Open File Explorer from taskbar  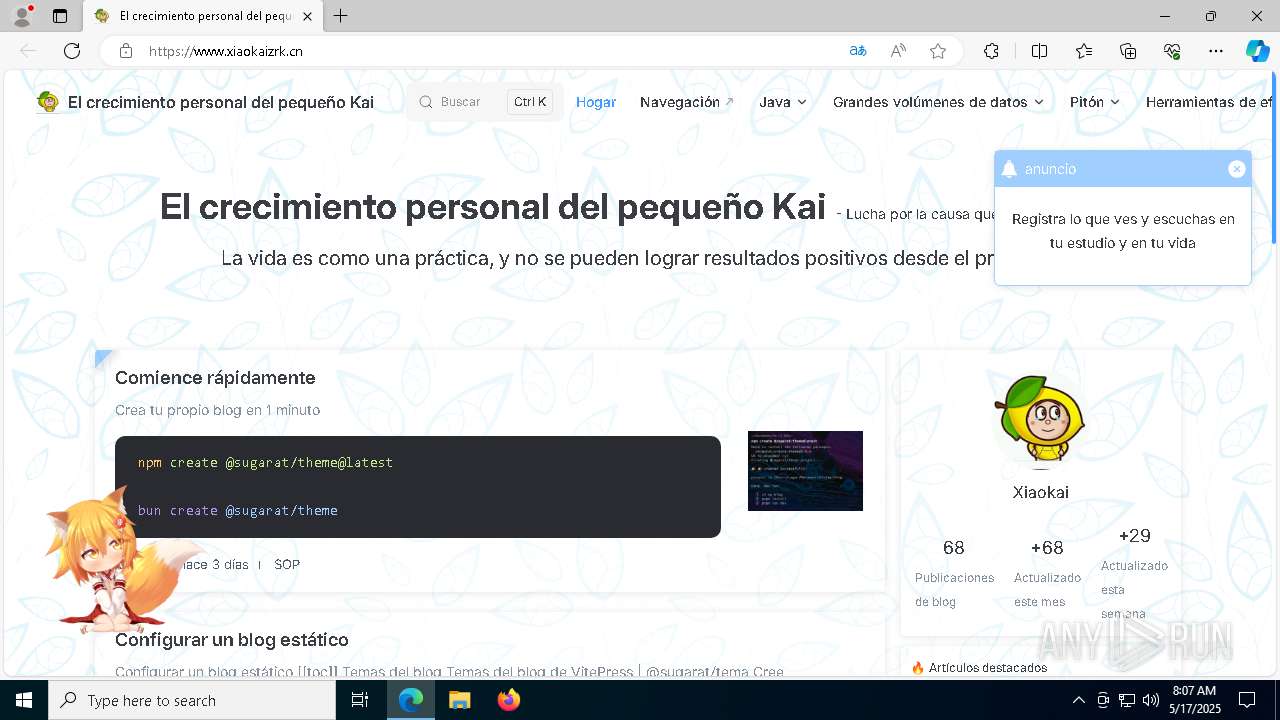tap(459, 700)
